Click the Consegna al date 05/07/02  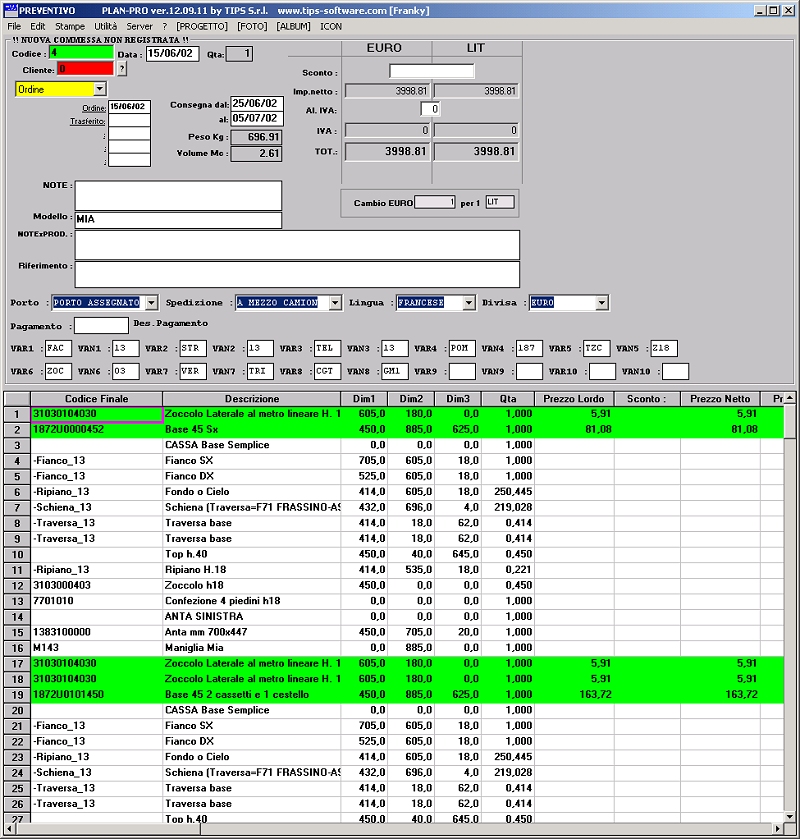pos(257,118)
